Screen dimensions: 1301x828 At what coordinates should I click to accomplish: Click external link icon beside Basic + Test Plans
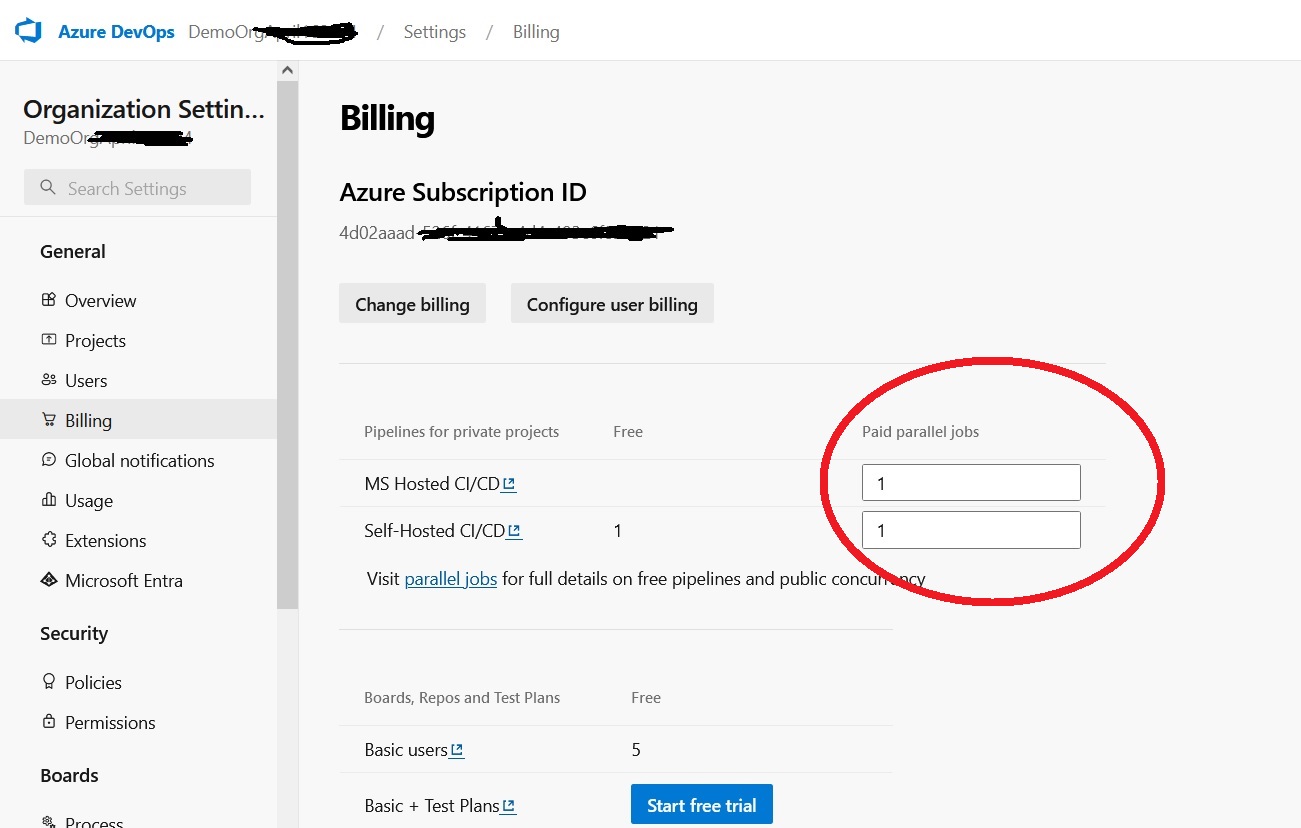(x=509, y=806)
